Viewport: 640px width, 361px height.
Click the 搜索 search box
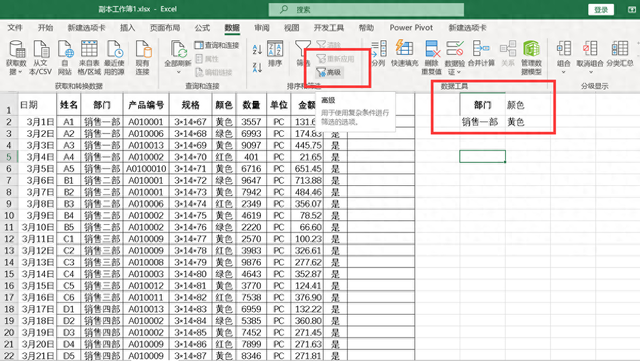[x=366, y=9]
